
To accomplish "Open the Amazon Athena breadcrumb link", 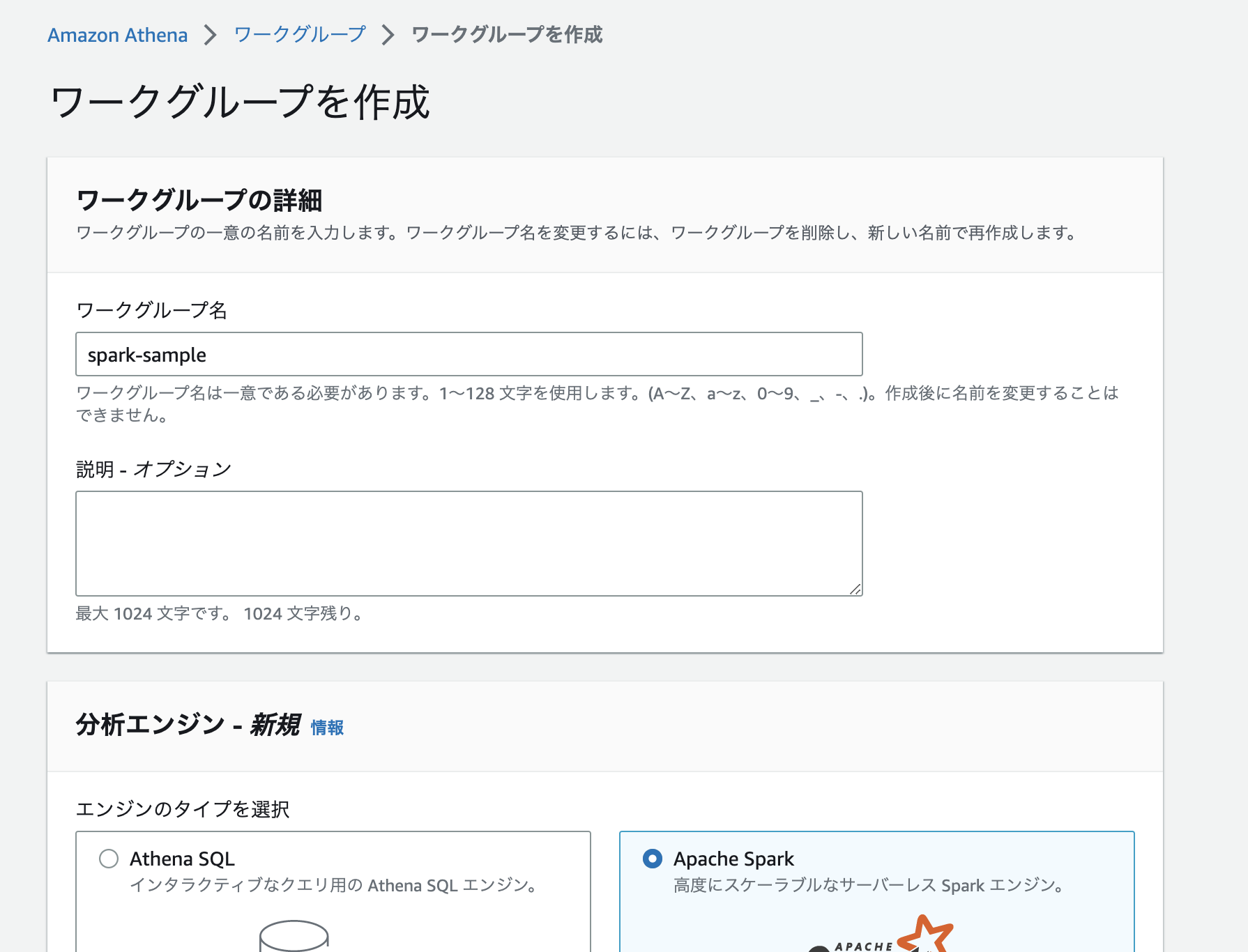I will pos(116,35).
